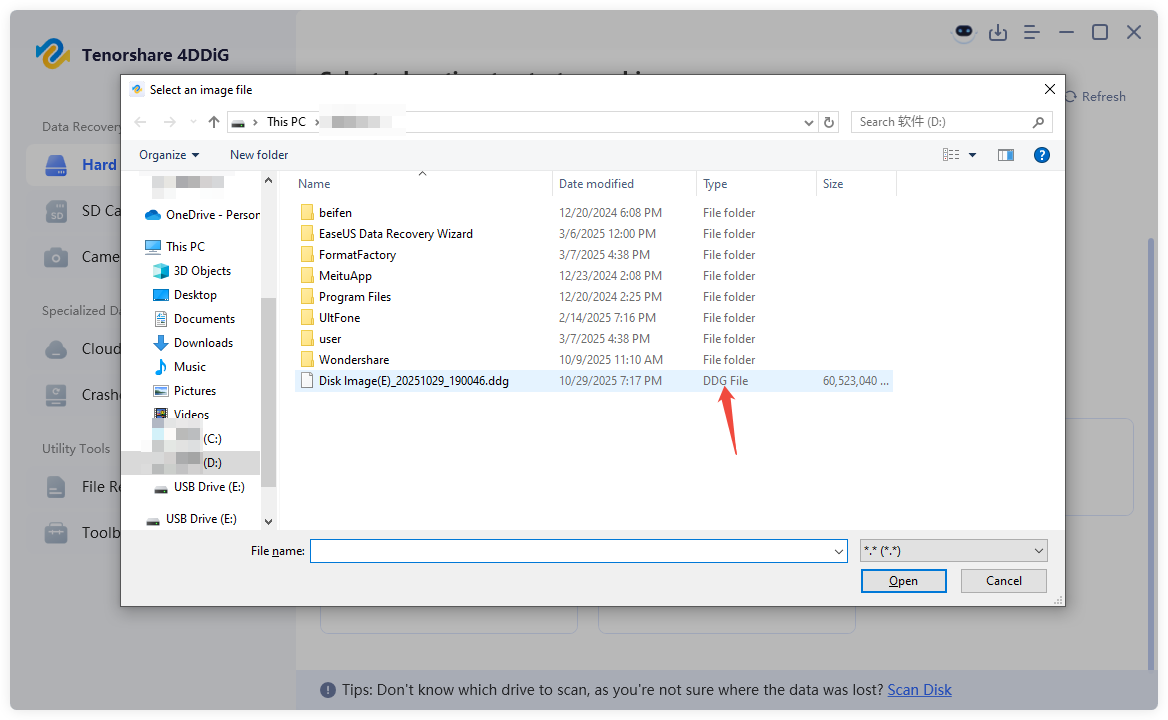Image resolution: width=1168 pixels, height=720 pixels.
Task: Open the 4DDiG download/update icon
Action: 997,33
